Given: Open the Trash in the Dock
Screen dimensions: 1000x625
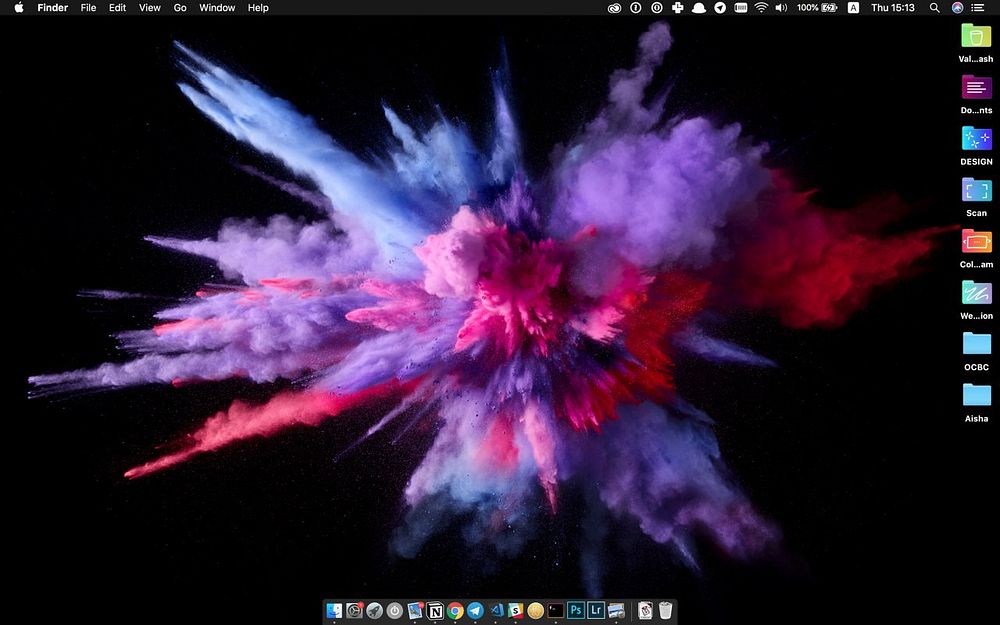Looking at the screenshot, I should pos(665,611).
